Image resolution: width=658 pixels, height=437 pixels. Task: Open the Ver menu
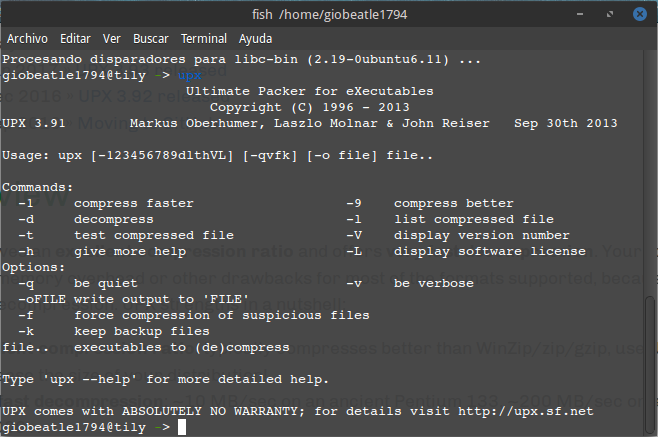112,38
